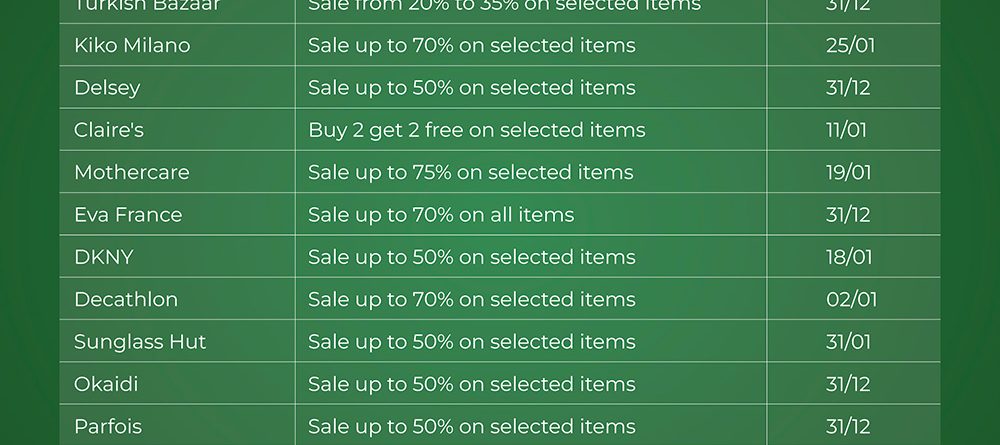Select the DKNY brand cell
The width and height of the screenshot is (1000, 445).
pyautogui.click(x=103, y=257)
